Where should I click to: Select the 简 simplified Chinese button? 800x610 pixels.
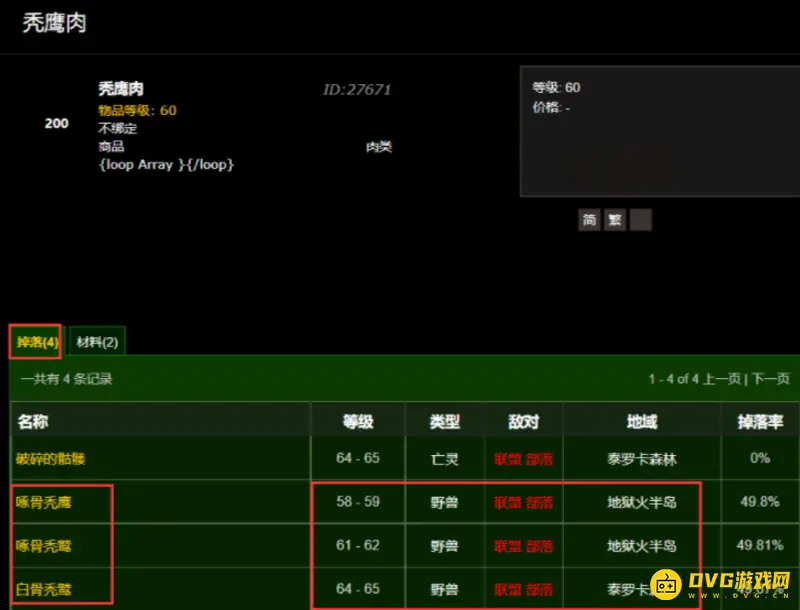click(589, 220)
